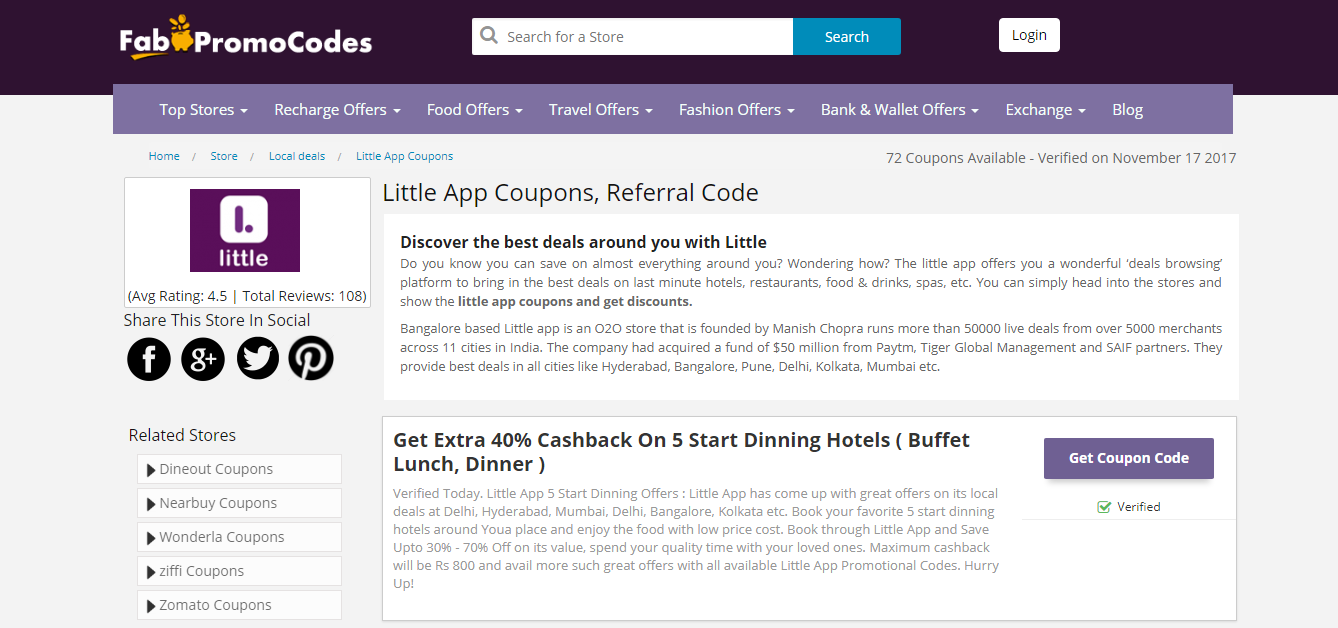Image resolution: width=1338 pixels, height=628 pixels.
Task: Go to the Blog page
Action: (1127, 110)
